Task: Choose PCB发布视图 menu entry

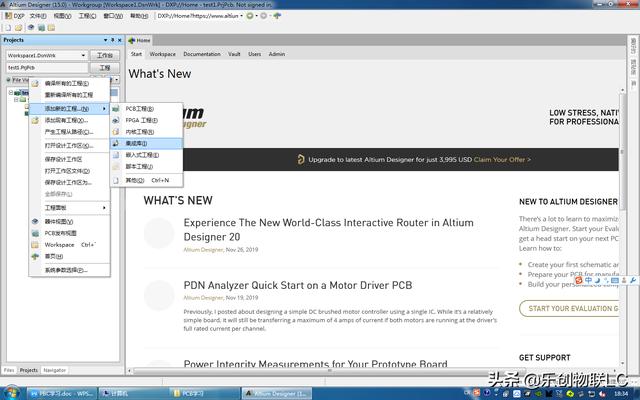Action: pyautogui.click(x=69, y=233)
